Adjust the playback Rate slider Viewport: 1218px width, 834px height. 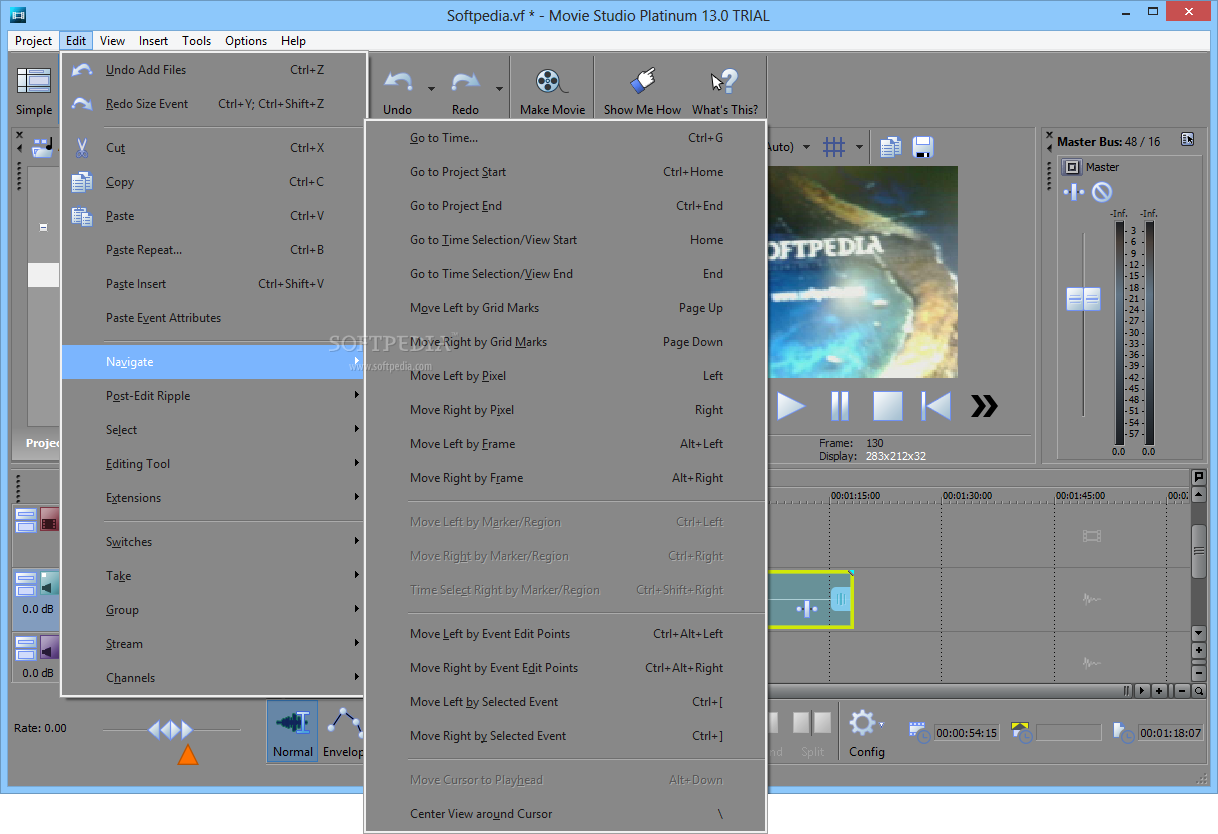pos(170,730)
